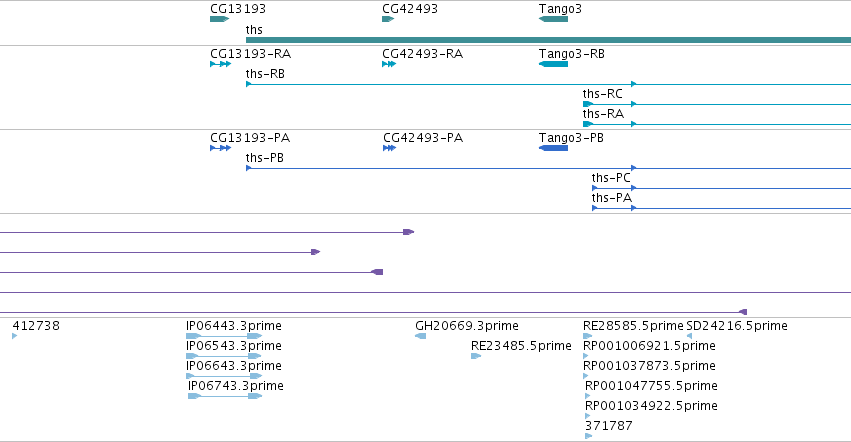Click the RE23485.5prime label
The image size is (851, 442).
click(521, 346)
